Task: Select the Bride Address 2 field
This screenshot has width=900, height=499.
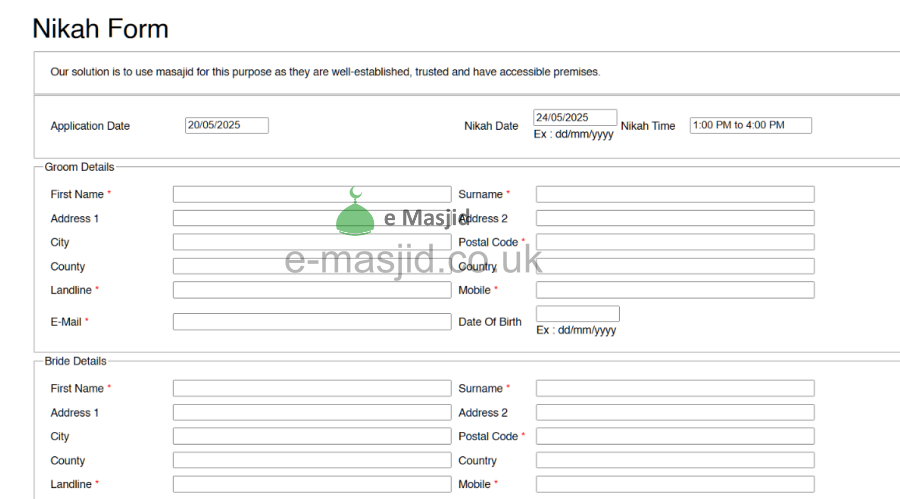Action: (675, 412)
